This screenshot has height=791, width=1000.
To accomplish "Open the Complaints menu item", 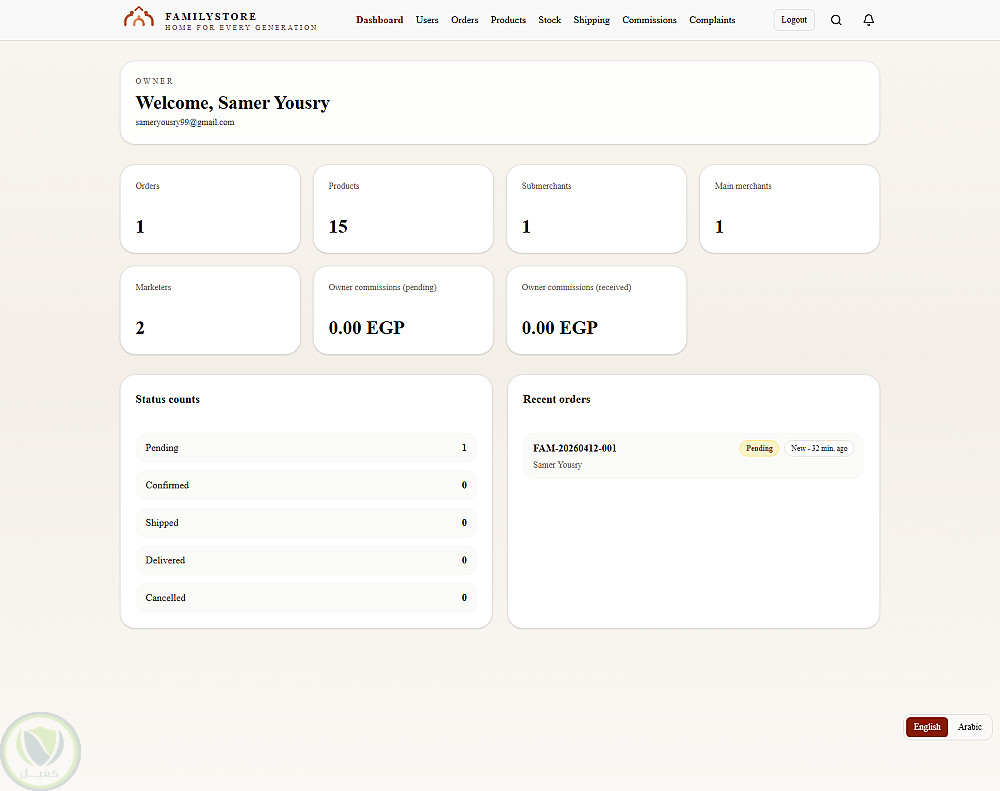I will (x=712, y=20).
